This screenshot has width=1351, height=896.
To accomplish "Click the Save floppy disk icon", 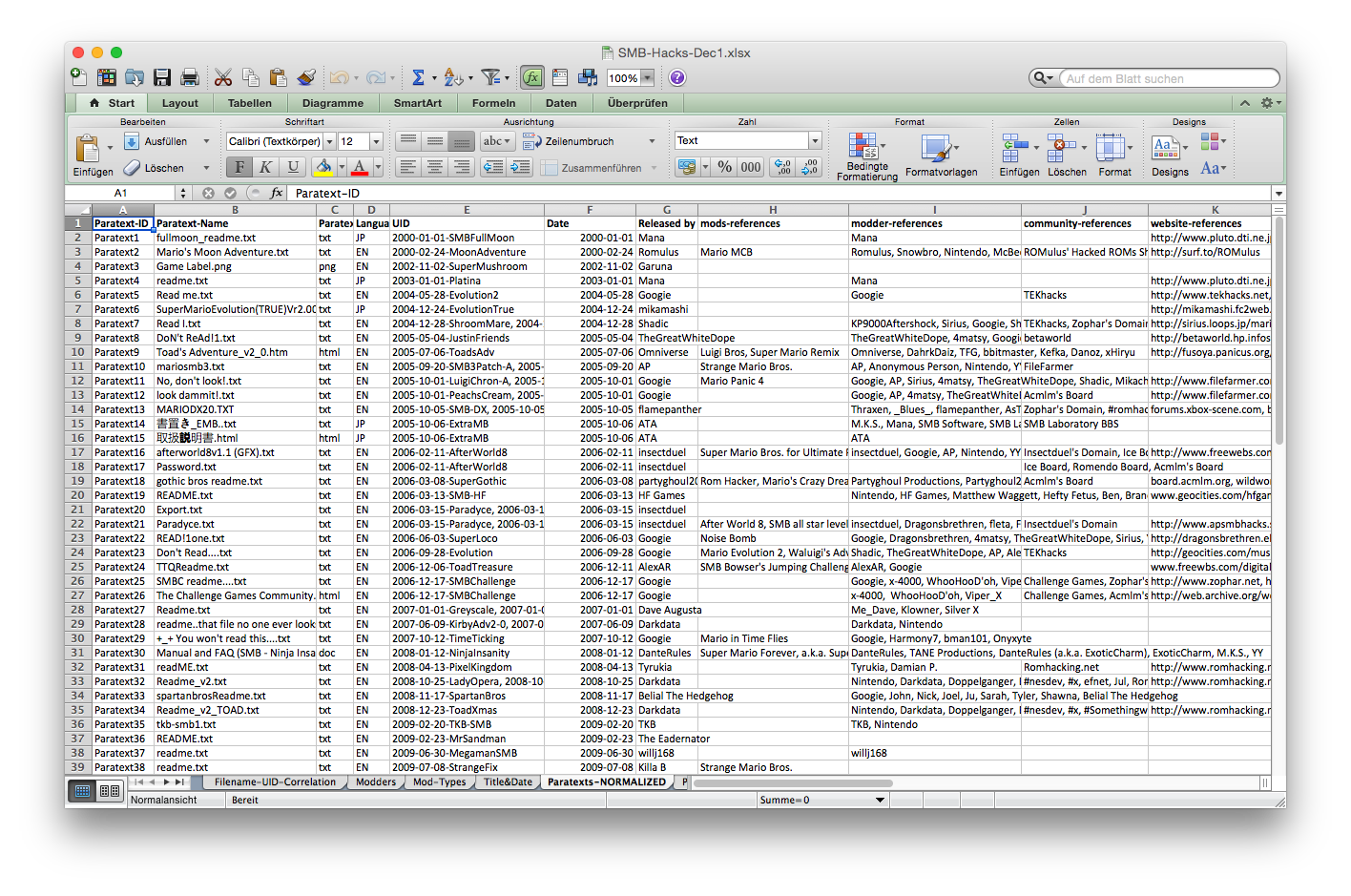I will [162, 78].
